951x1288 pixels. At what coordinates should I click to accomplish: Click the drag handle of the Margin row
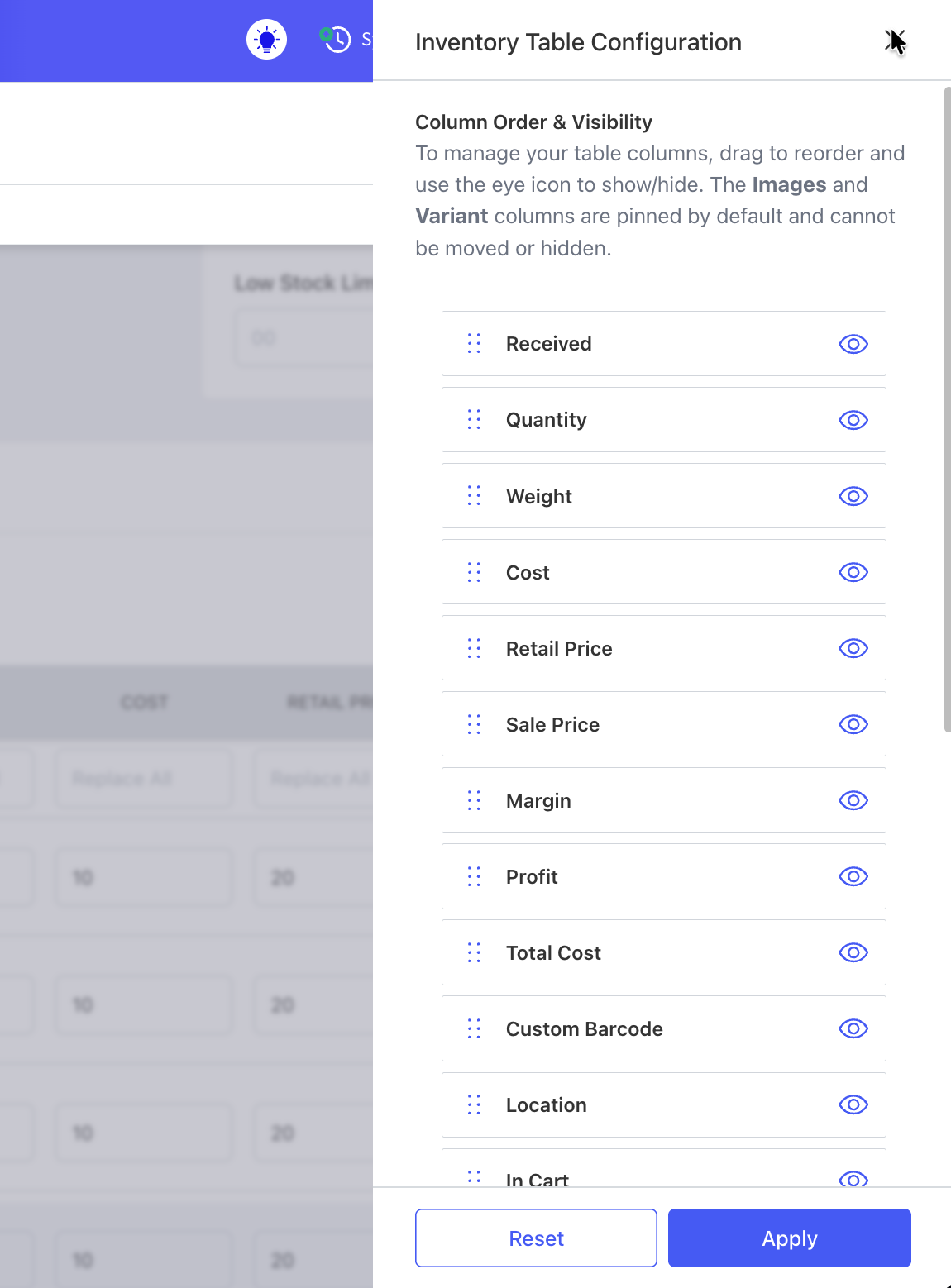(x=474, y=800)
